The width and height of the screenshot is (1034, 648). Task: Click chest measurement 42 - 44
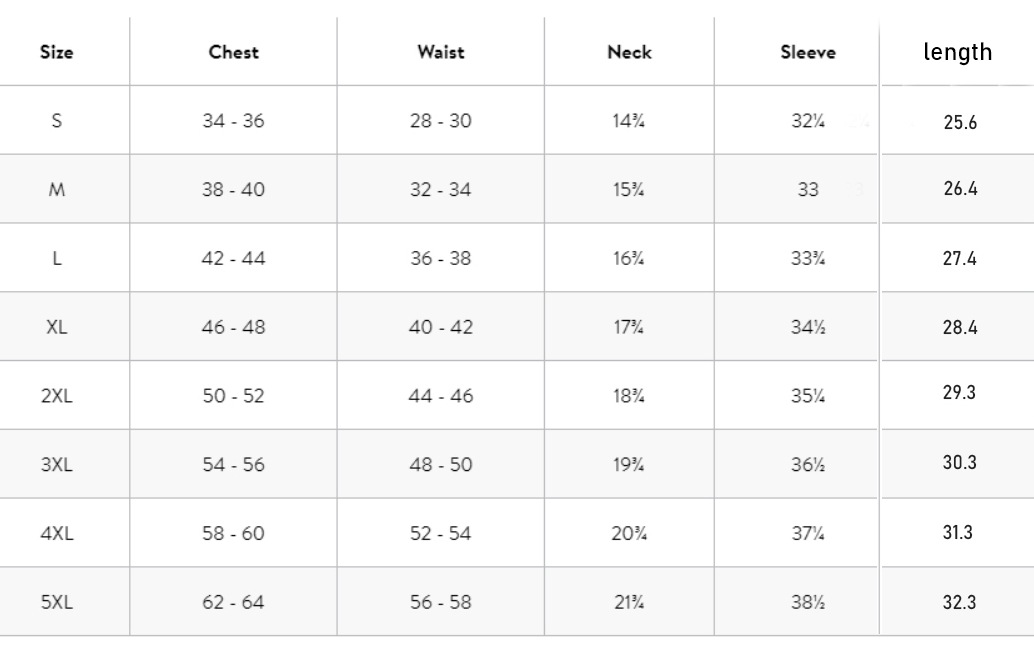coord(234,259)
